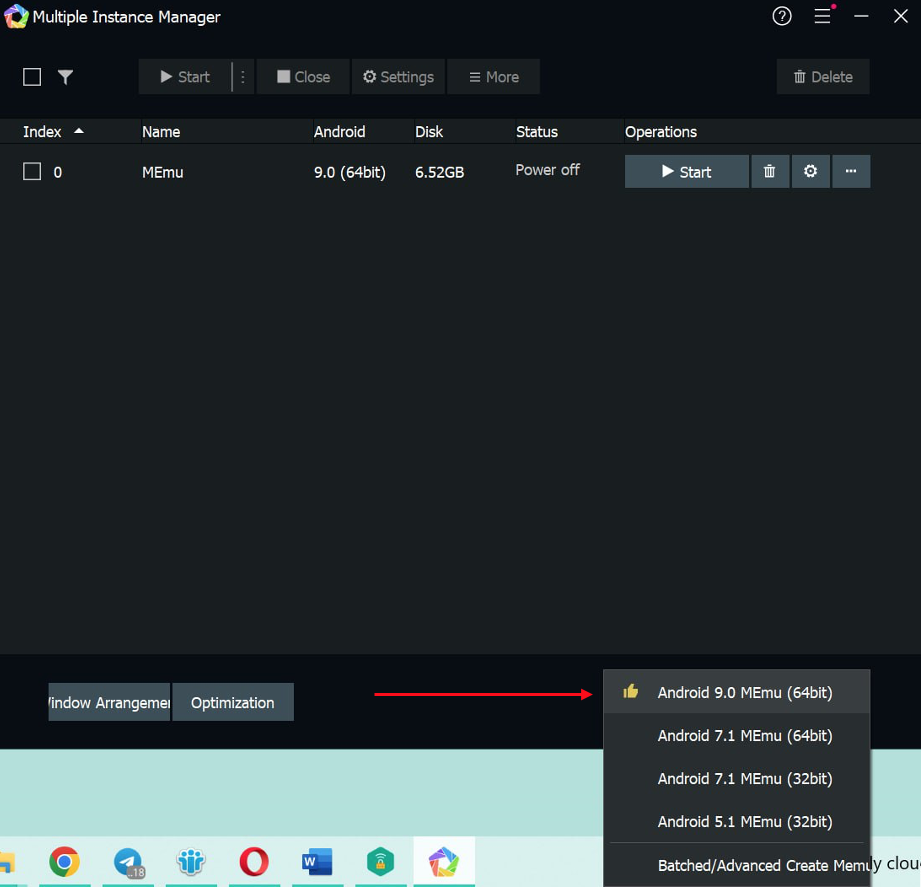Check the checkbox for instance index 0
The height and width of the screenshot is (888, 924).
point(30,171)
